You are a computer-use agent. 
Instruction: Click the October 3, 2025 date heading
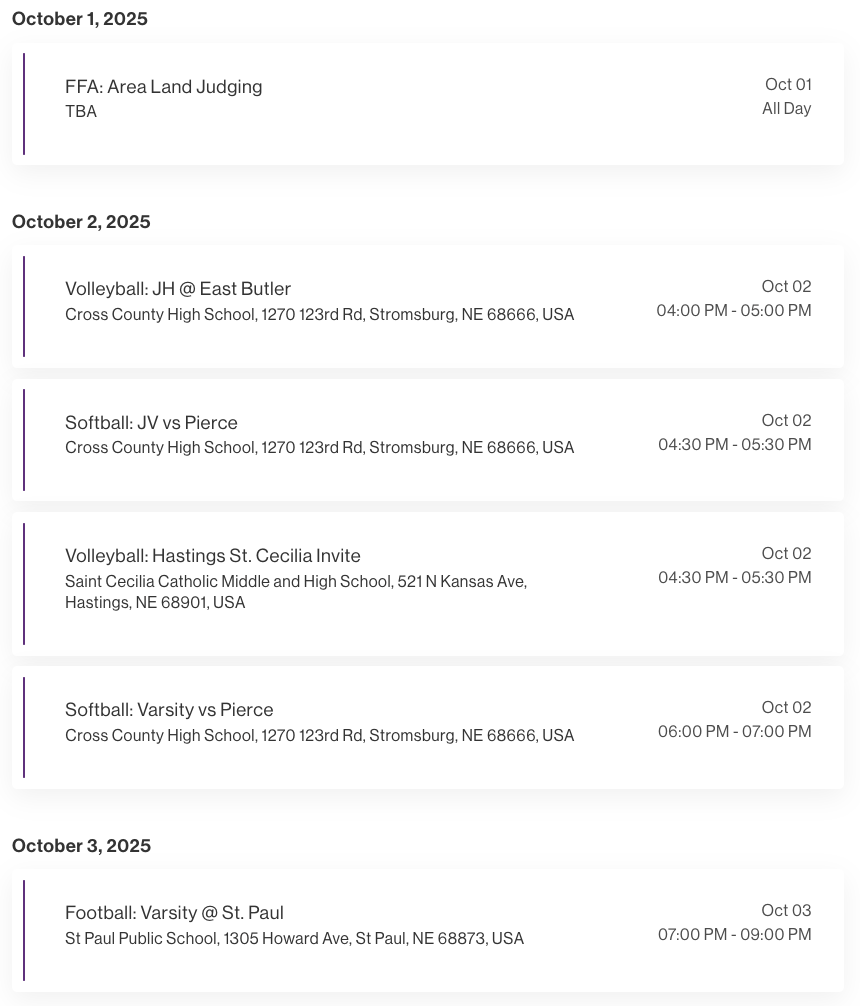pos(81,846)
